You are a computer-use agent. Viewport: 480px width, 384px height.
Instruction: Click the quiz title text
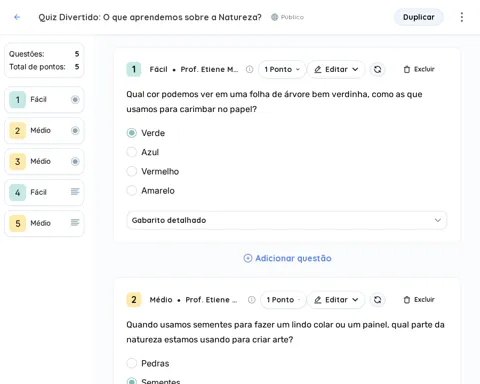(x=150, y=17)
